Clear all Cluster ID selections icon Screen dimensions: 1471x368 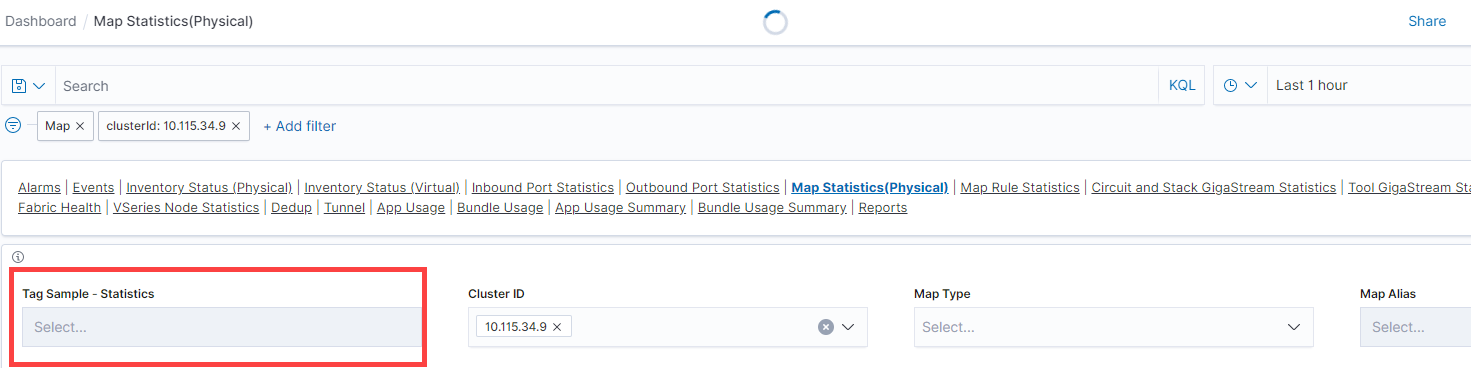826,327
